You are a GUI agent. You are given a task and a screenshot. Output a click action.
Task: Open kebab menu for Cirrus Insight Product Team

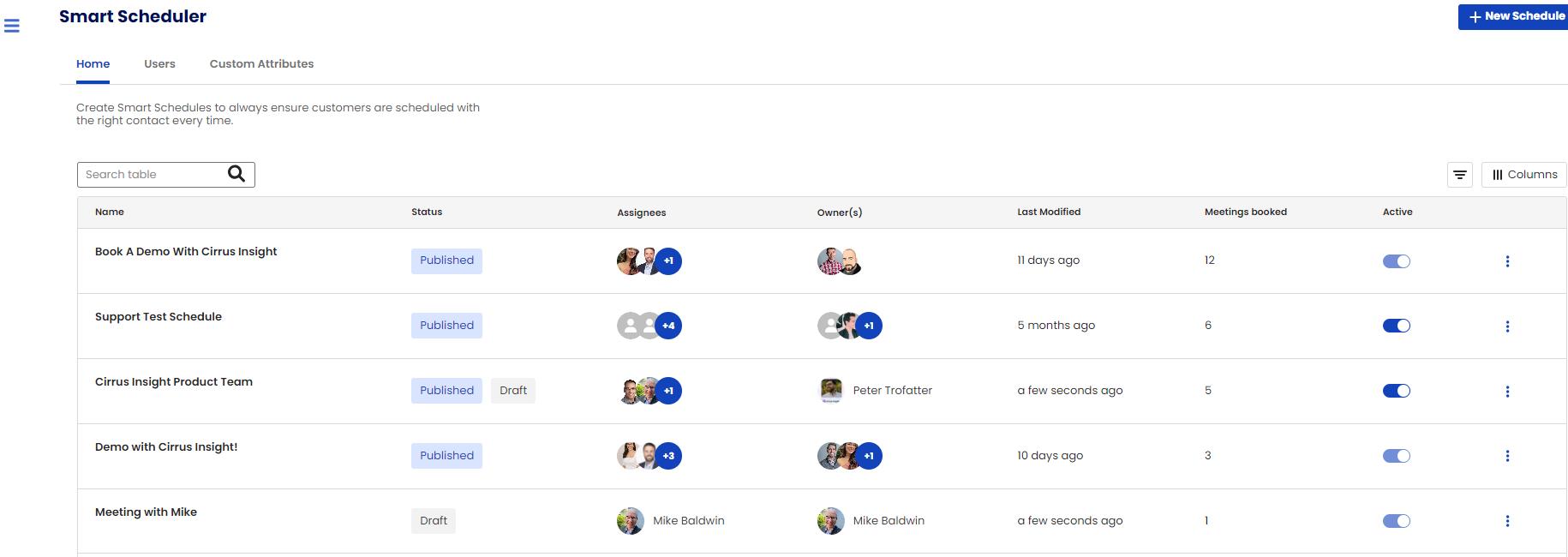pyautogui.click(x=1507, y=392)
